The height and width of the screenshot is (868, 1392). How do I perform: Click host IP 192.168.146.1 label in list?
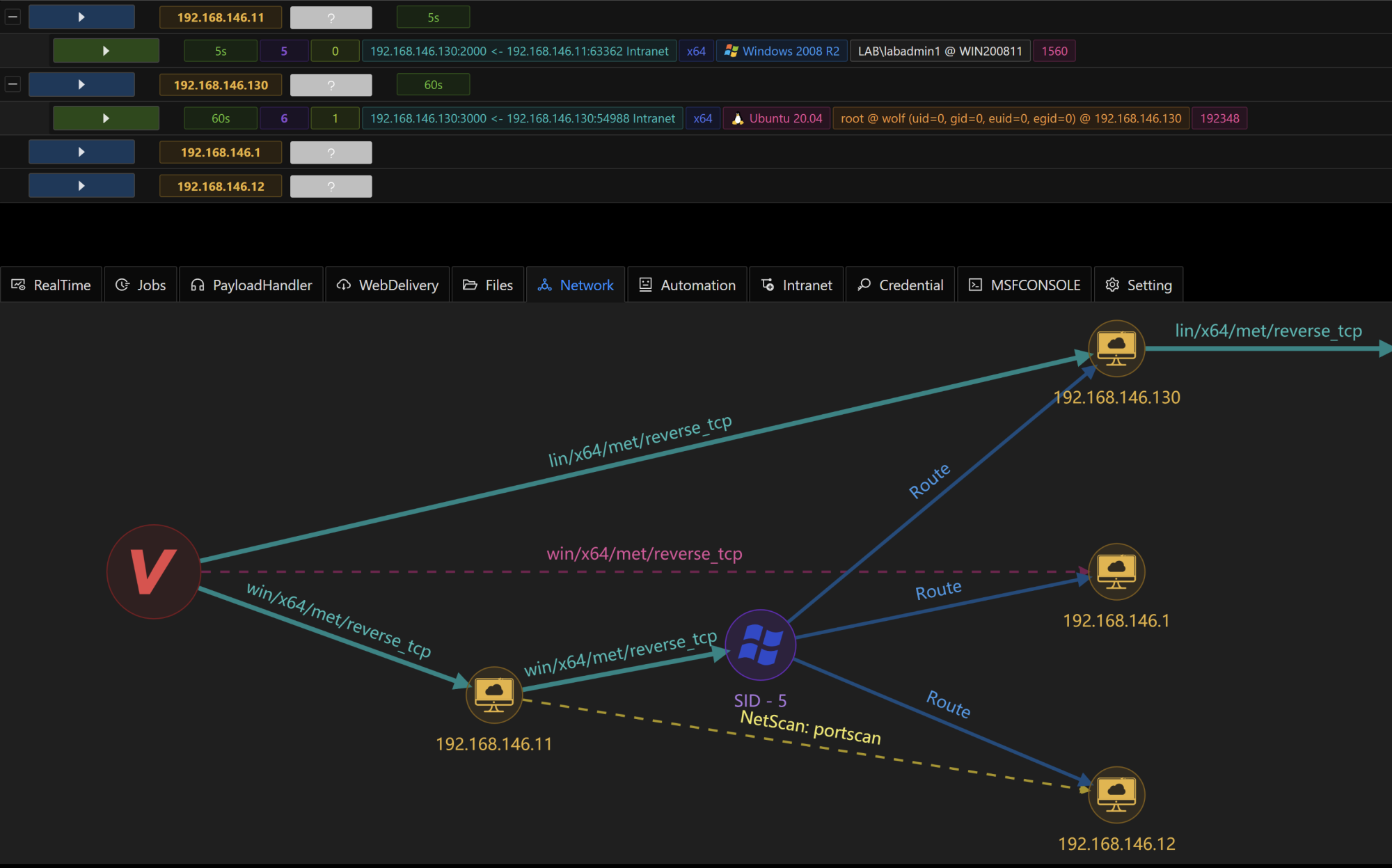pos(221,152)
